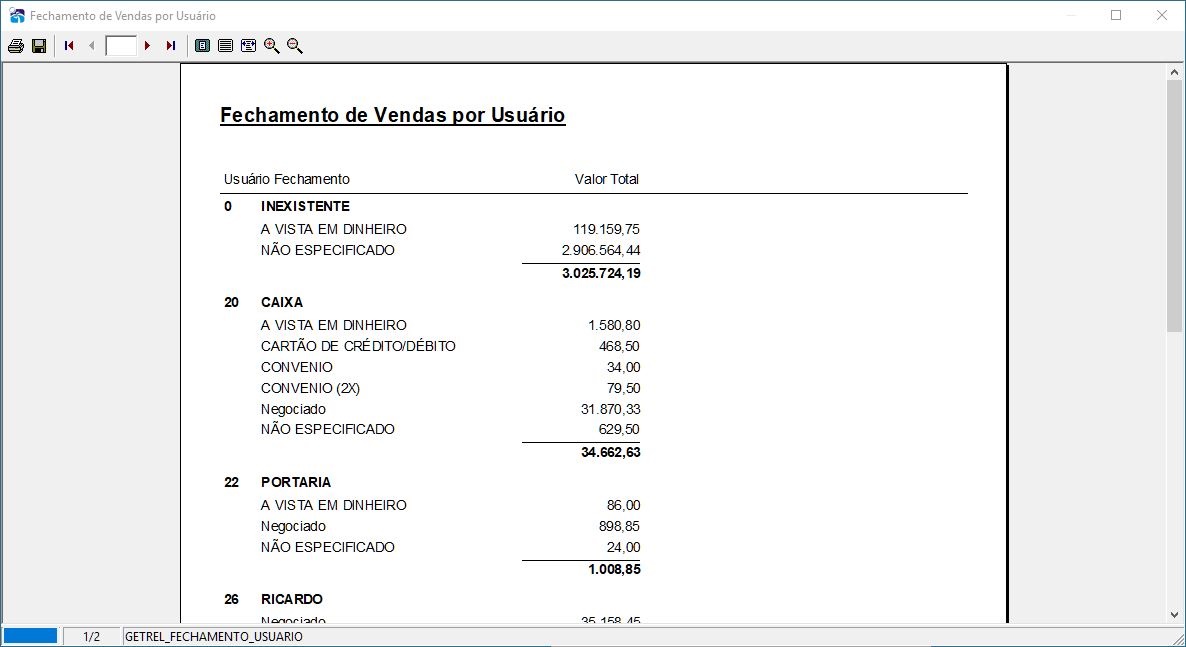1186x647 pixels.
Task: Save the report with the floppy disk icon
Action: click(x=39, y=46)
